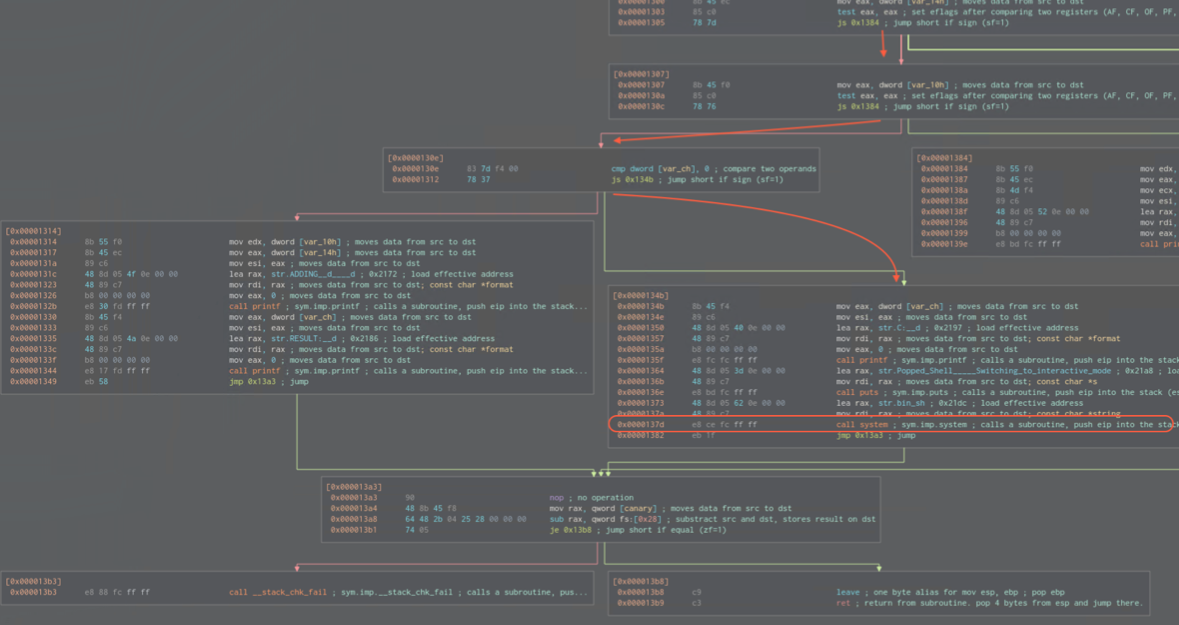Click the highlighted call system instruction
Image resolution: width=1179 pixels, height=625 pixels.
tap(862, 424)
